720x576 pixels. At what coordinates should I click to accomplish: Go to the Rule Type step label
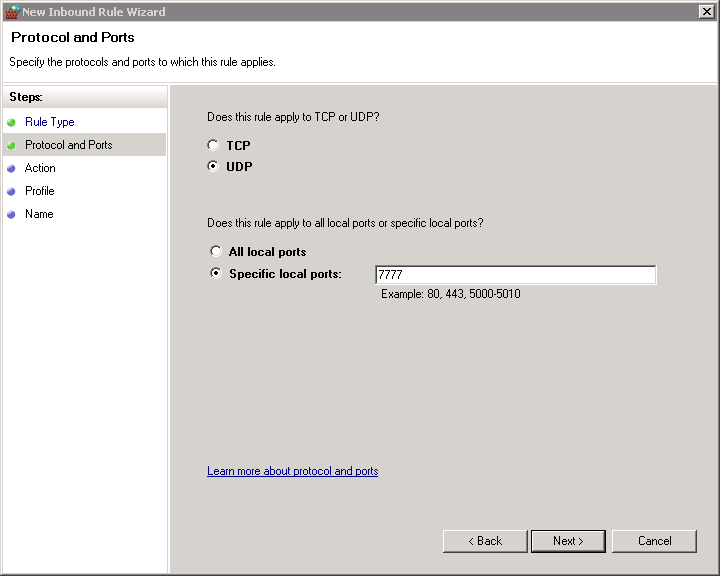[x=50, y=122]
